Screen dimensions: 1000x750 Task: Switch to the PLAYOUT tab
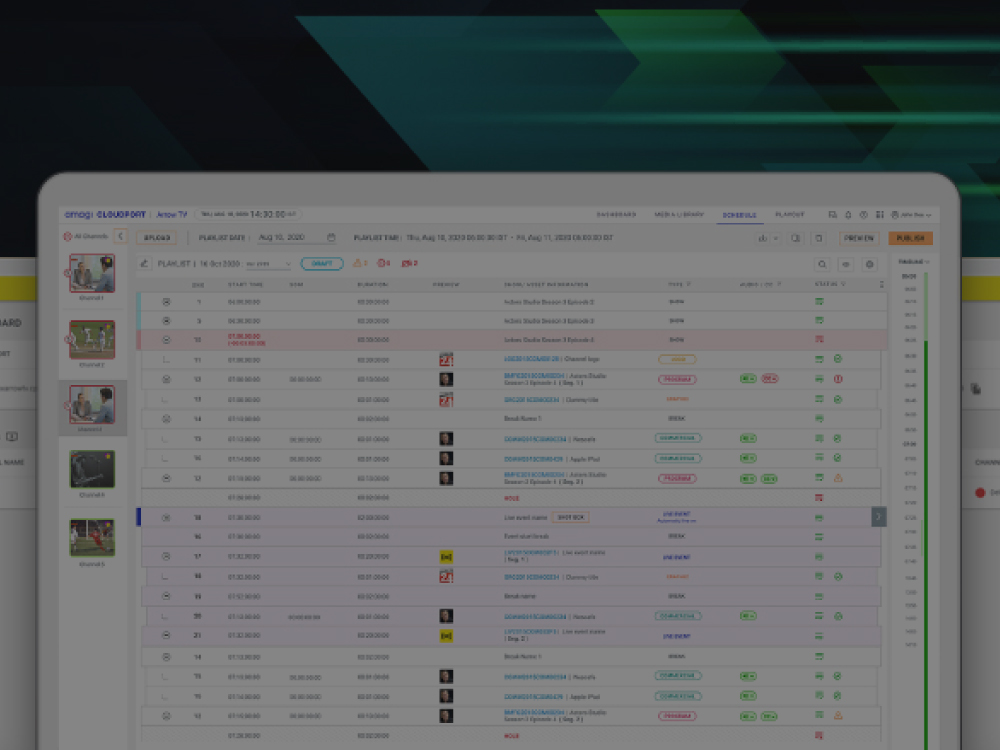click(x=790, y=215)
